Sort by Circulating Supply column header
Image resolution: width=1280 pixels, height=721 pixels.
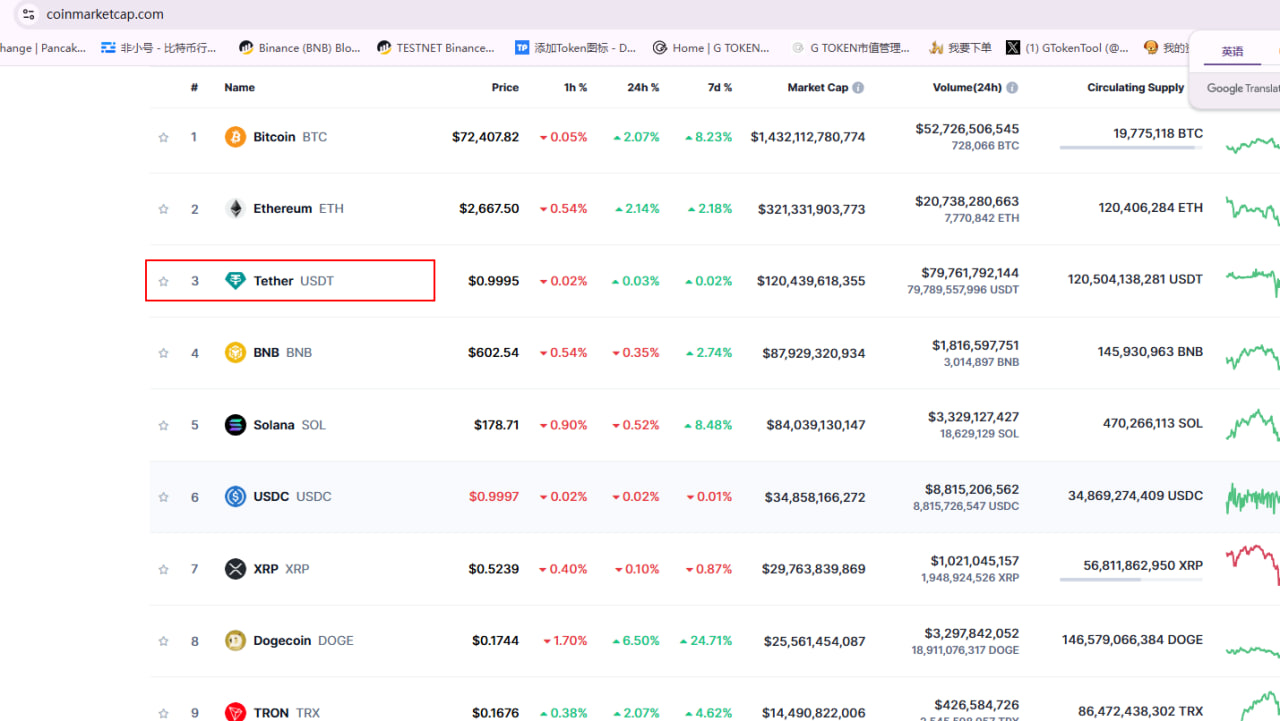(x=1135, y=88)
